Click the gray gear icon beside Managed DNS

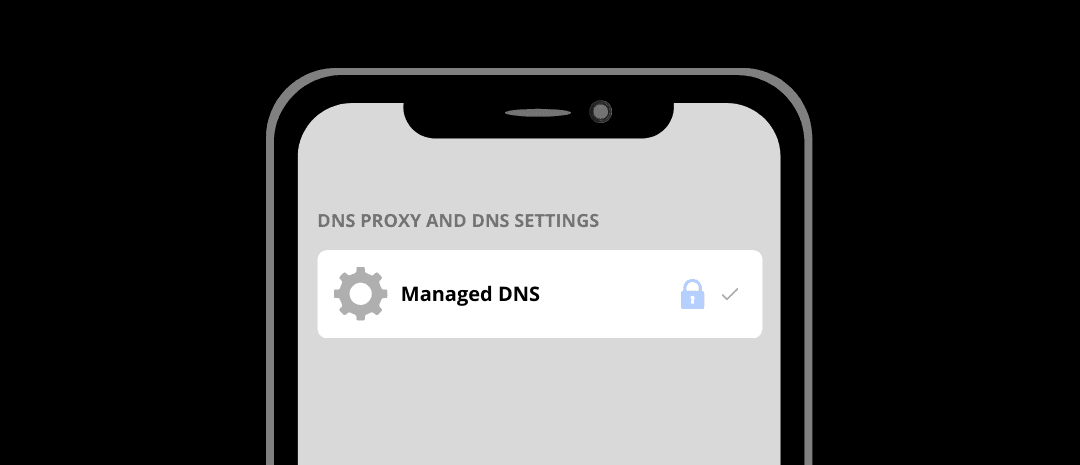(360, 293)
